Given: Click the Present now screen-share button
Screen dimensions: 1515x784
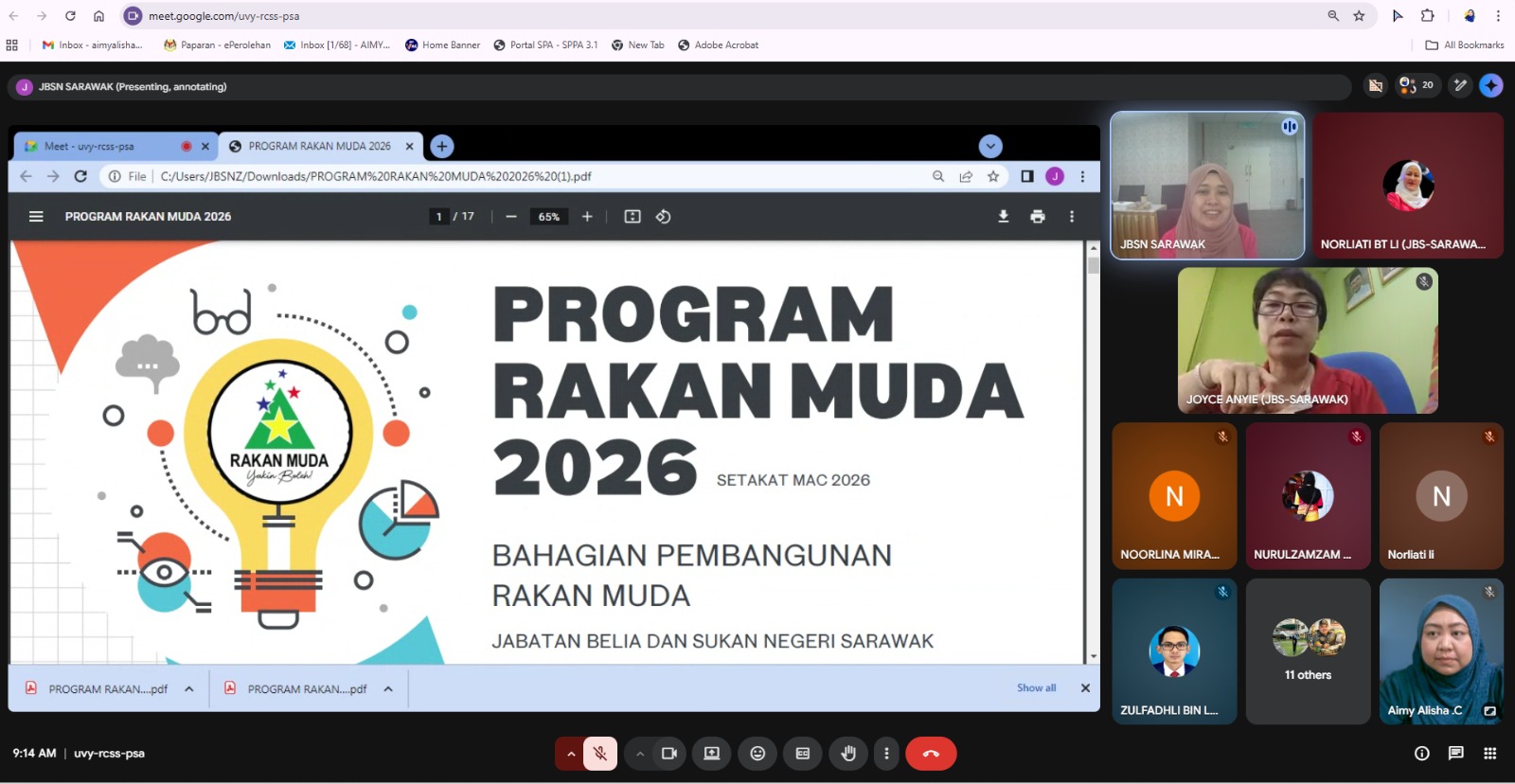Looking at the screenshot, I should [x=712, y=754].
